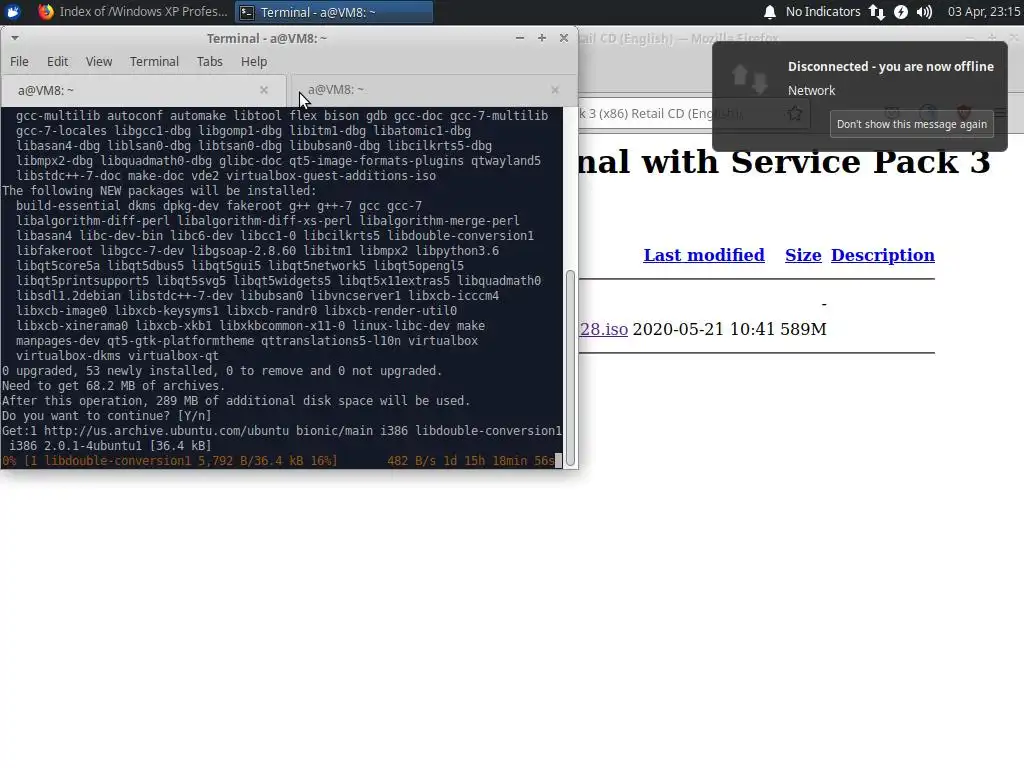This screenshot has width=1024, height=768.
Task: Close the second terminal tab
Action: [554, 90]
